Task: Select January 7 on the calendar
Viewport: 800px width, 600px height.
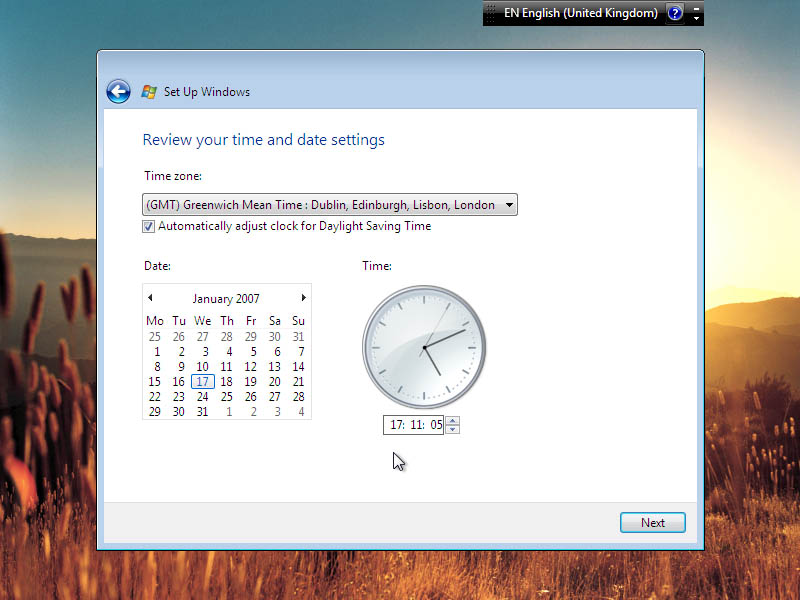Action: pos(302,352)
